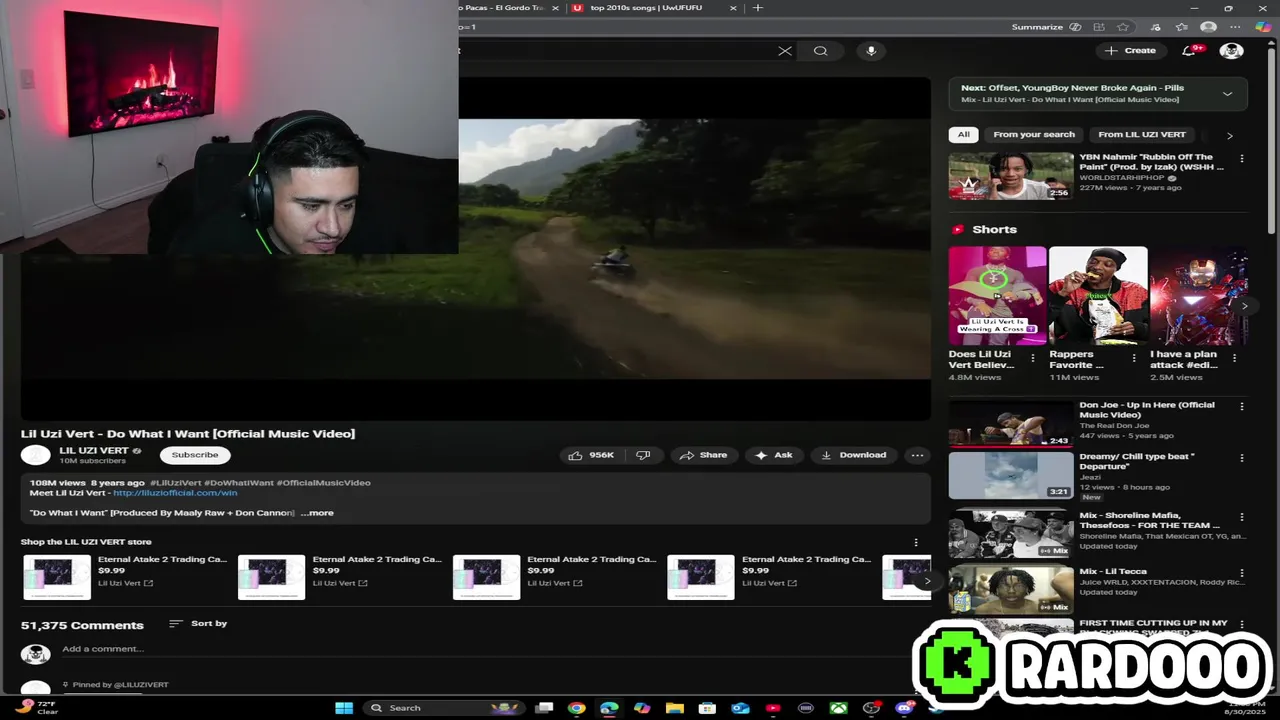Open YouTube notifications bell

[1189, 50]
